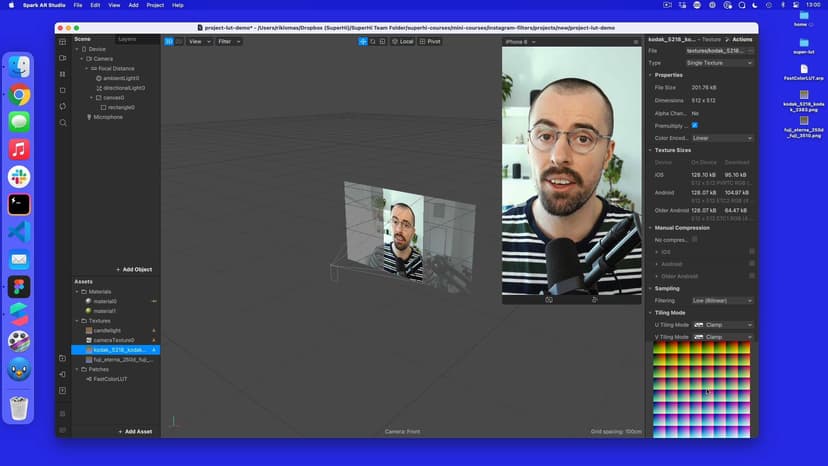The image size is (828, 466).
Task: Open the Trash in the Dock
Action: click(x=19, y=408)
